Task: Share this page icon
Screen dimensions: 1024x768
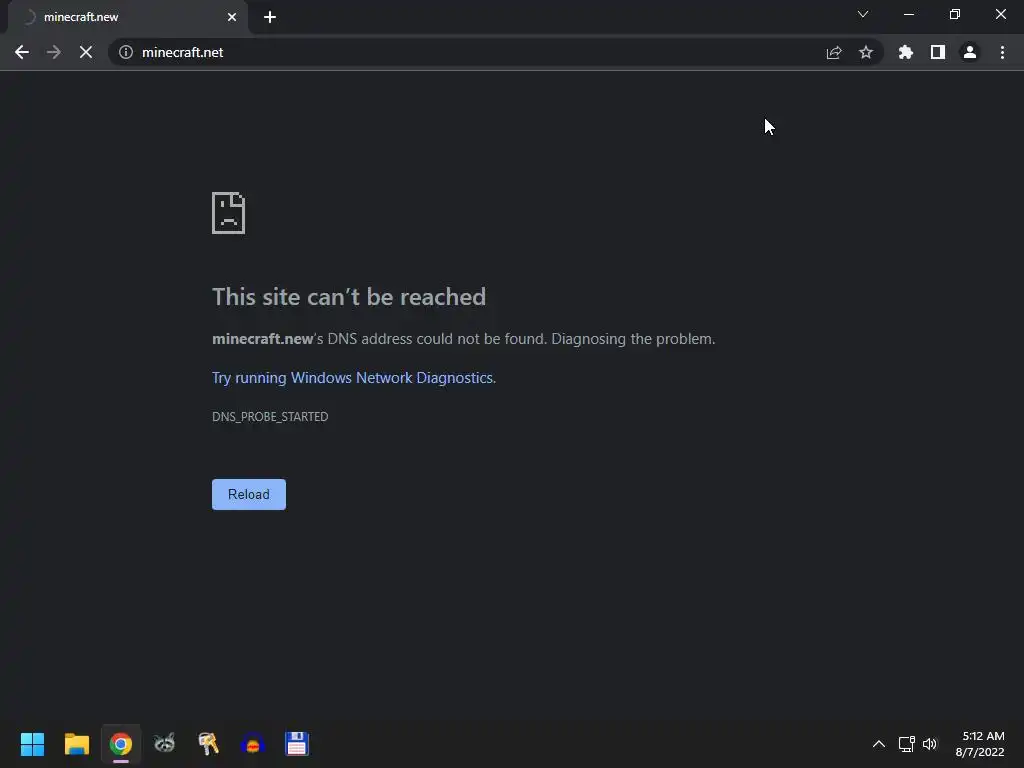Action: coord(834,52)
